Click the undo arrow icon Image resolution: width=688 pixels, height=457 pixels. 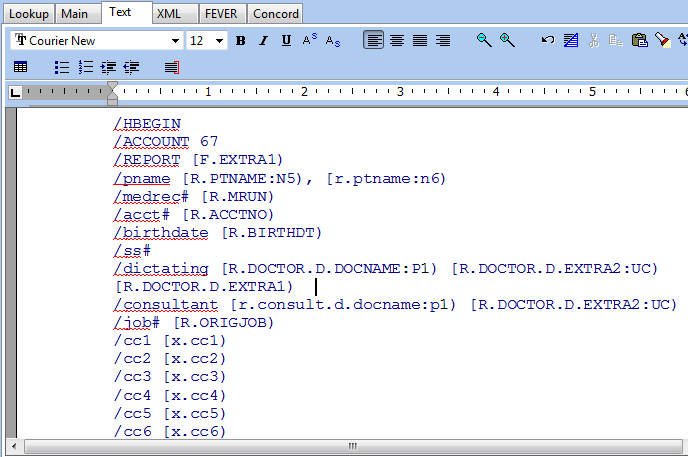click(x=548, y=40)
